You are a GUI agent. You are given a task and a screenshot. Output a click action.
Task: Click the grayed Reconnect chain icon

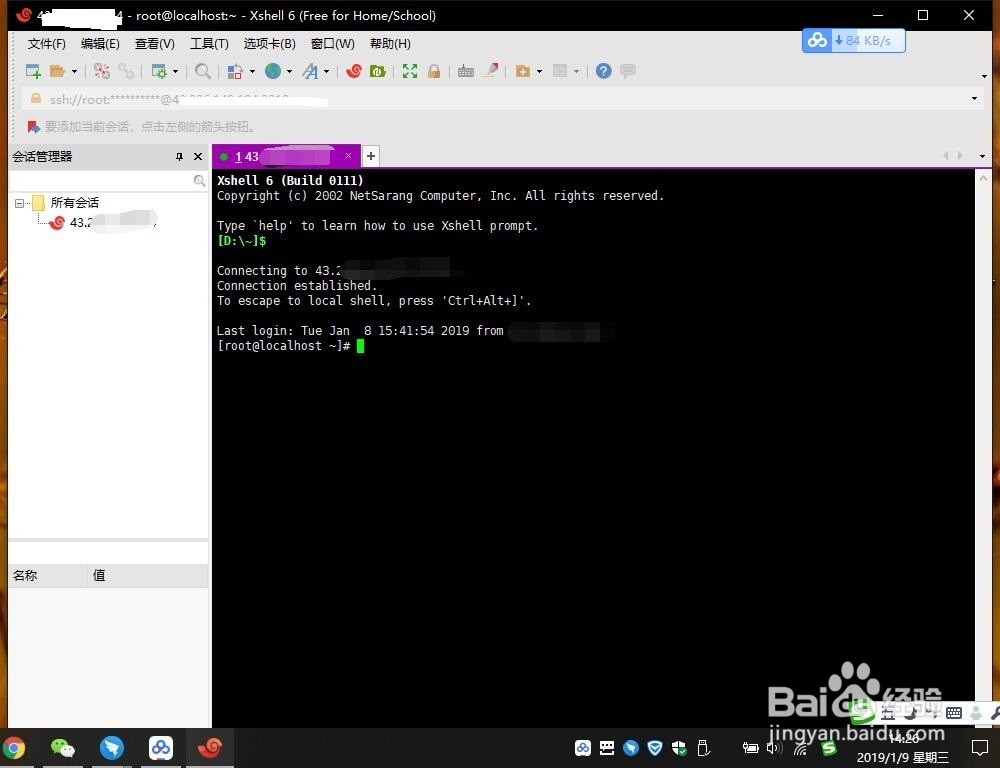(126, 71)
